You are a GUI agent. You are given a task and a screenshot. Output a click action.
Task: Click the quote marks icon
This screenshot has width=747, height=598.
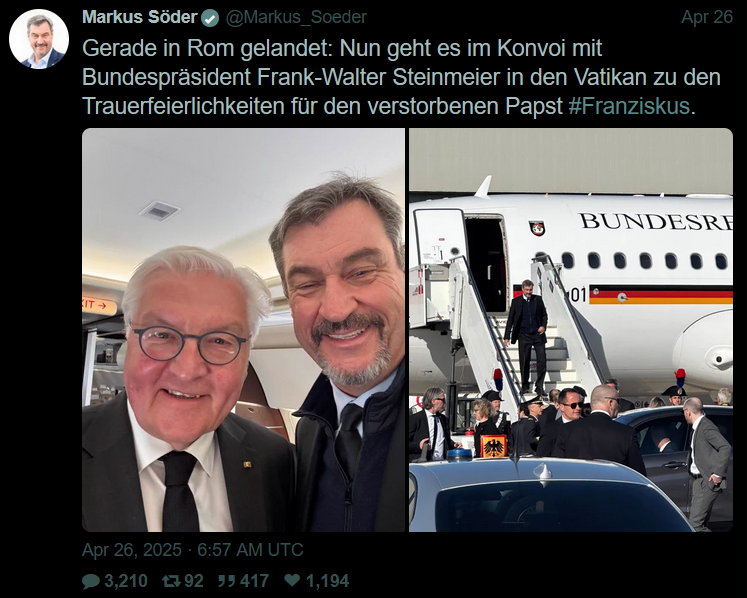[x=227, y=580]
